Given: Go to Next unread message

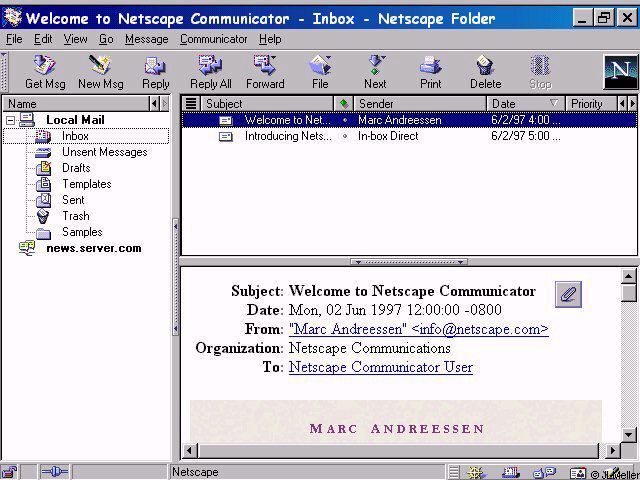Looking at the screenshot, I should (x=375, y=72).
